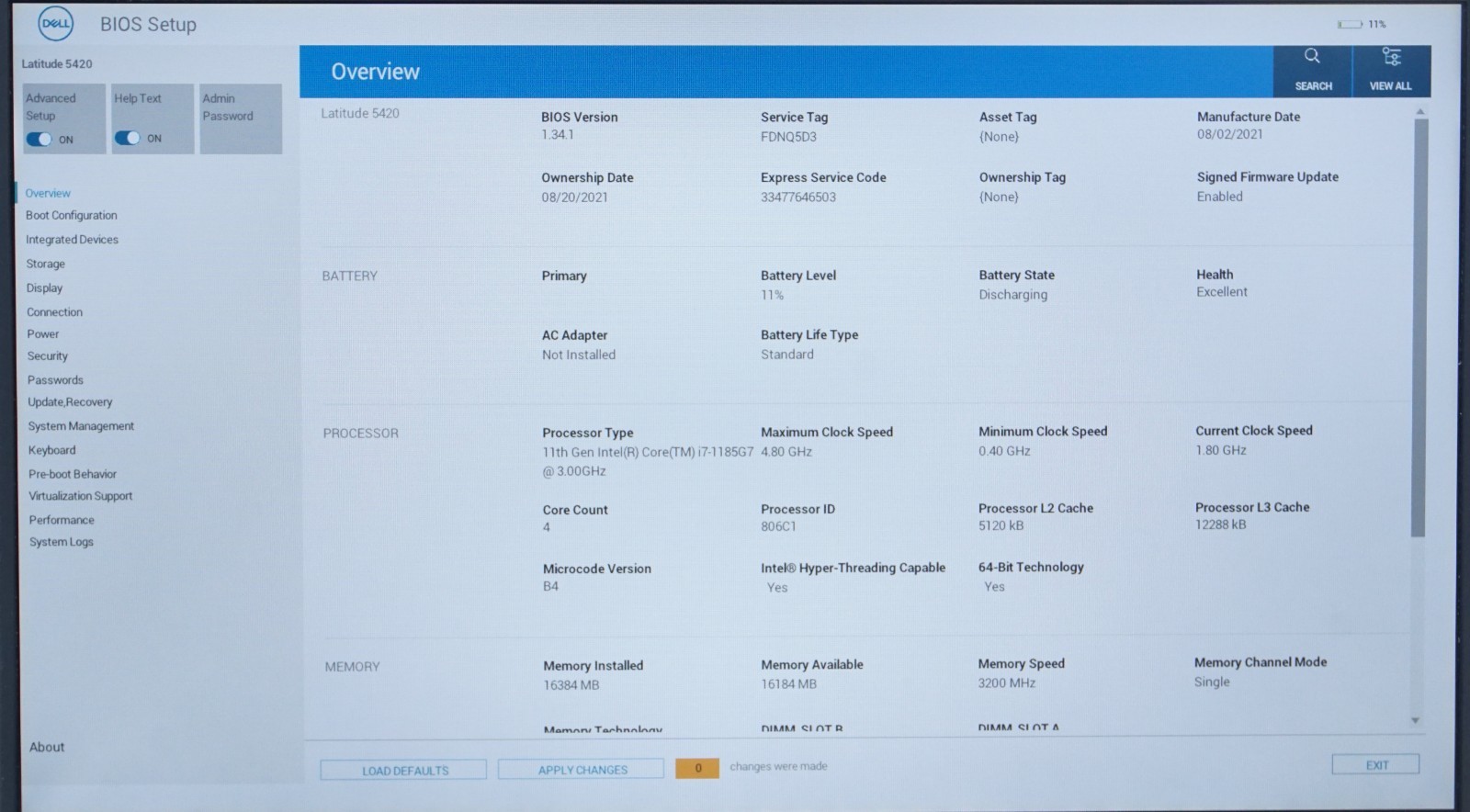This screenshot has width=1470, height=812.
Task: Open the Keyboard section
Action: (x=52, y=450)
